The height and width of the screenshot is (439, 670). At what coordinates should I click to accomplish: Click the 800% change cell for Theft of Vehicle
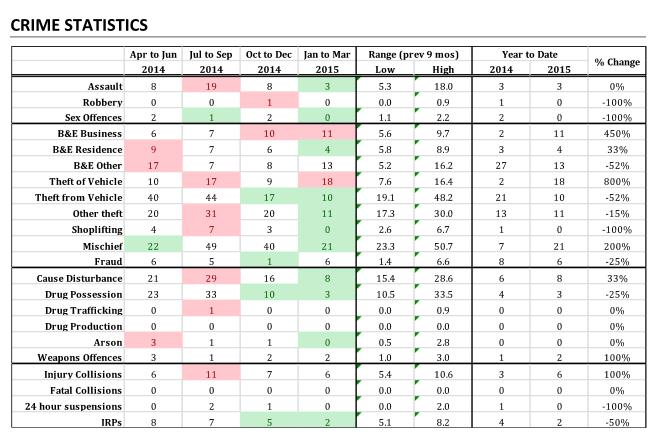pyautogui.click(x=617, y=180)
